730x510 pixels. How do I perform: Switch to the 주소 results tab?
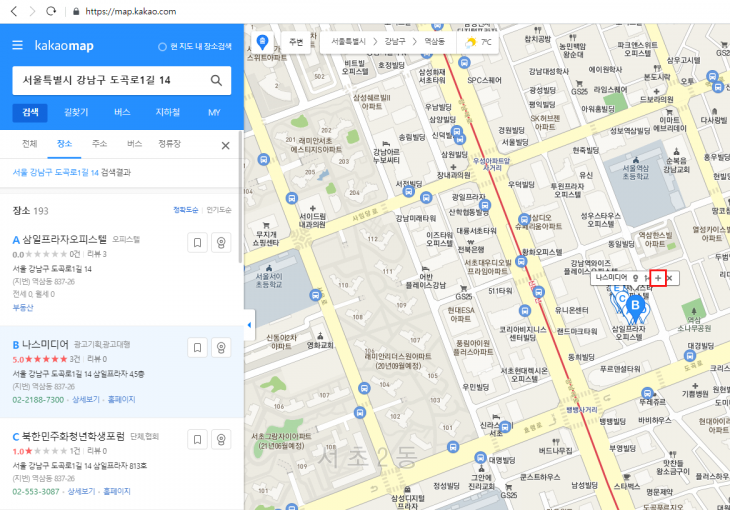pos(99,145)
